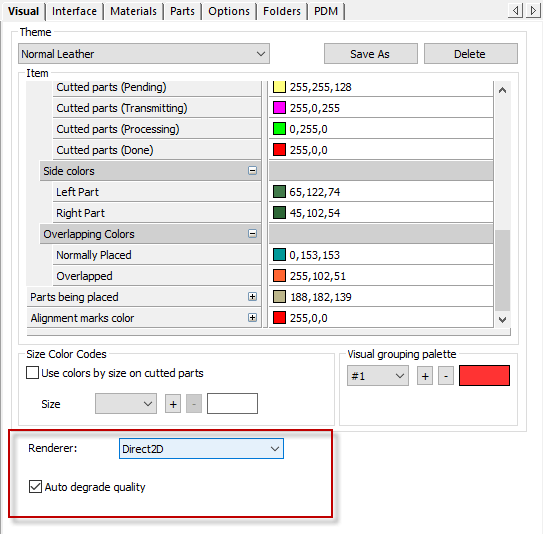
Task: Open the Theme dropdown showing Normal Leather
Action: click(x=144, y=54)
